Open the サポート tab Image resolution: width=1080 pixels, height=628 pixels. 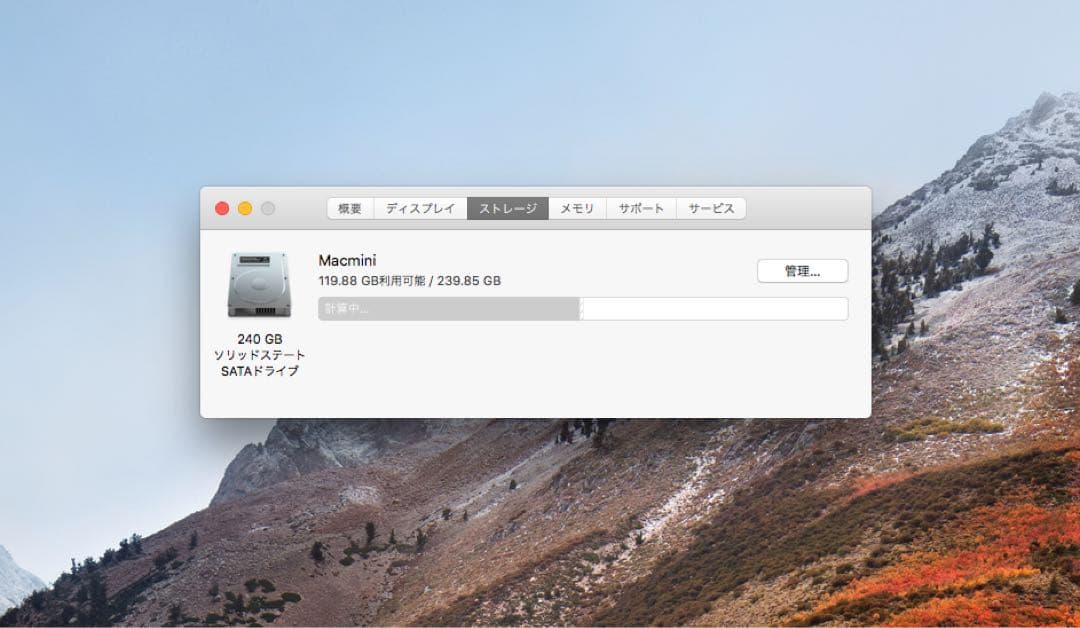640,208
